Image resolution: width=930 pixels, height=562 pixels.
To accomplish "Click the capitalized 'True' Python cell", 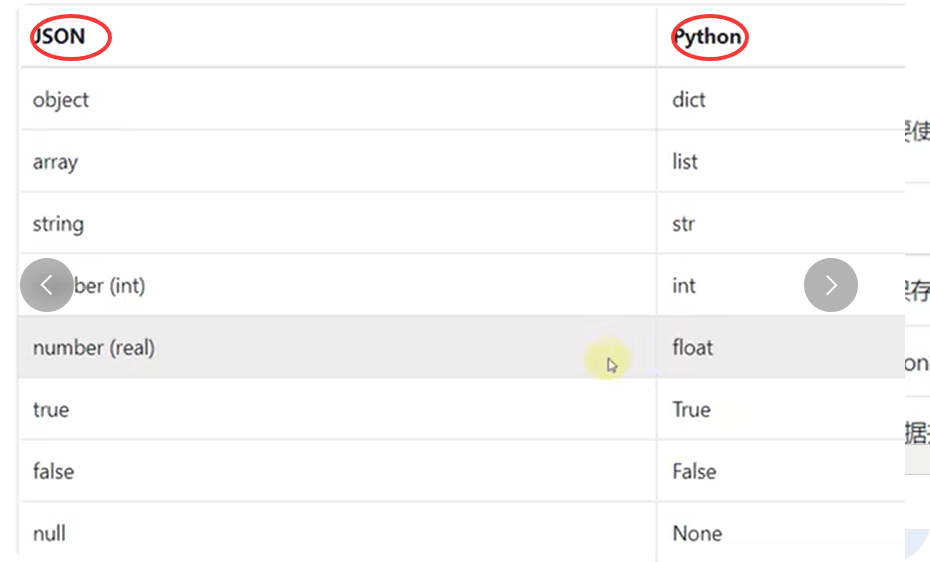I will coord(691,410).
